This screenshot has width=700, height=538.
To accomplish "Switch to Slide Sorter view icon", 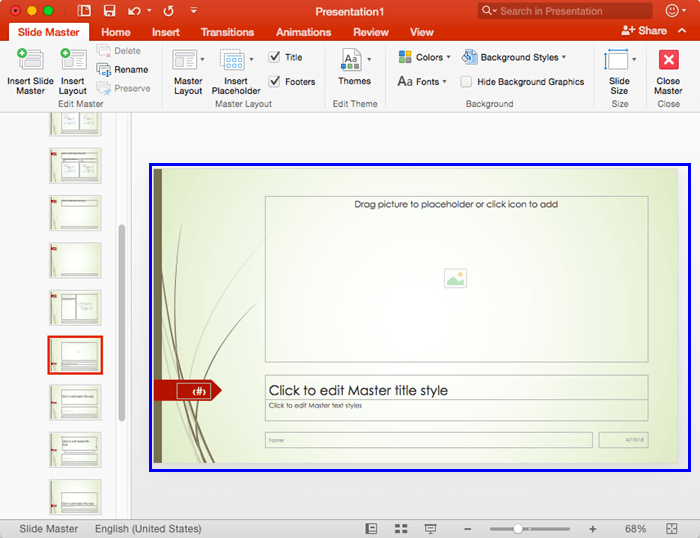I will pos(401,528).
